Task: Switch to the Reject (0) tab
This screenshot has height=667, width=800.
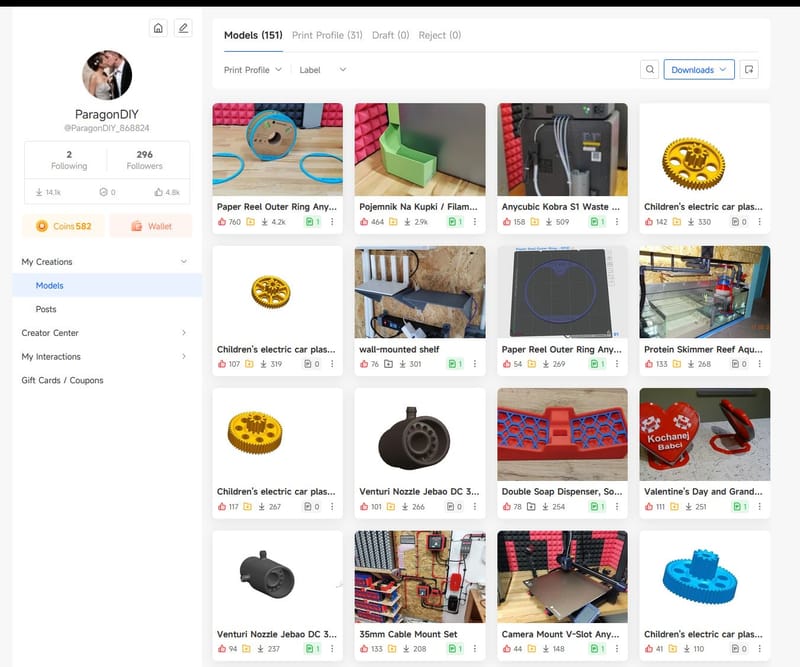Action: 440,35
